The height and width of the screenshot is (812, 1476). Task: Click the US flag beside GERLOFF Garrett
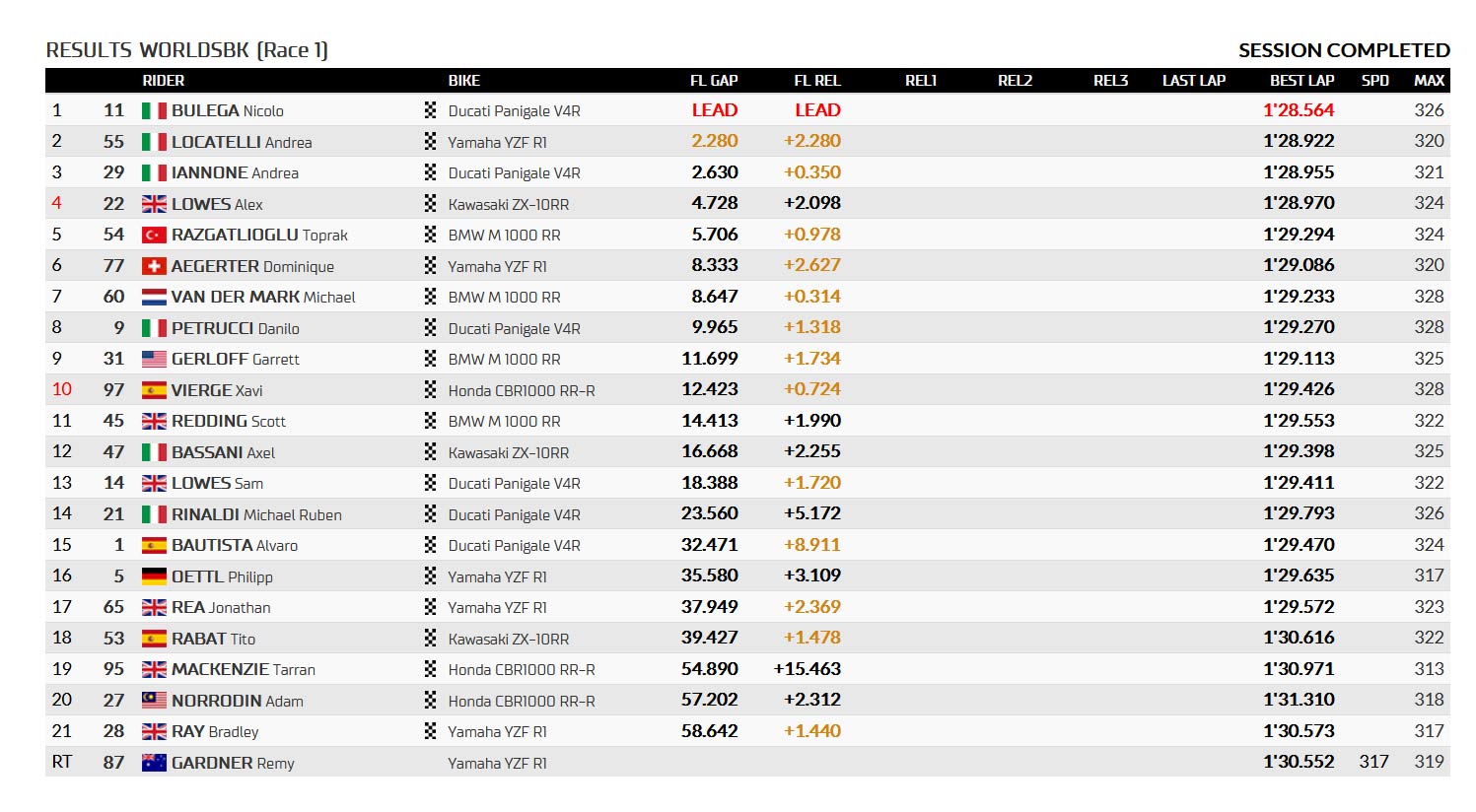tap(154, 359)
